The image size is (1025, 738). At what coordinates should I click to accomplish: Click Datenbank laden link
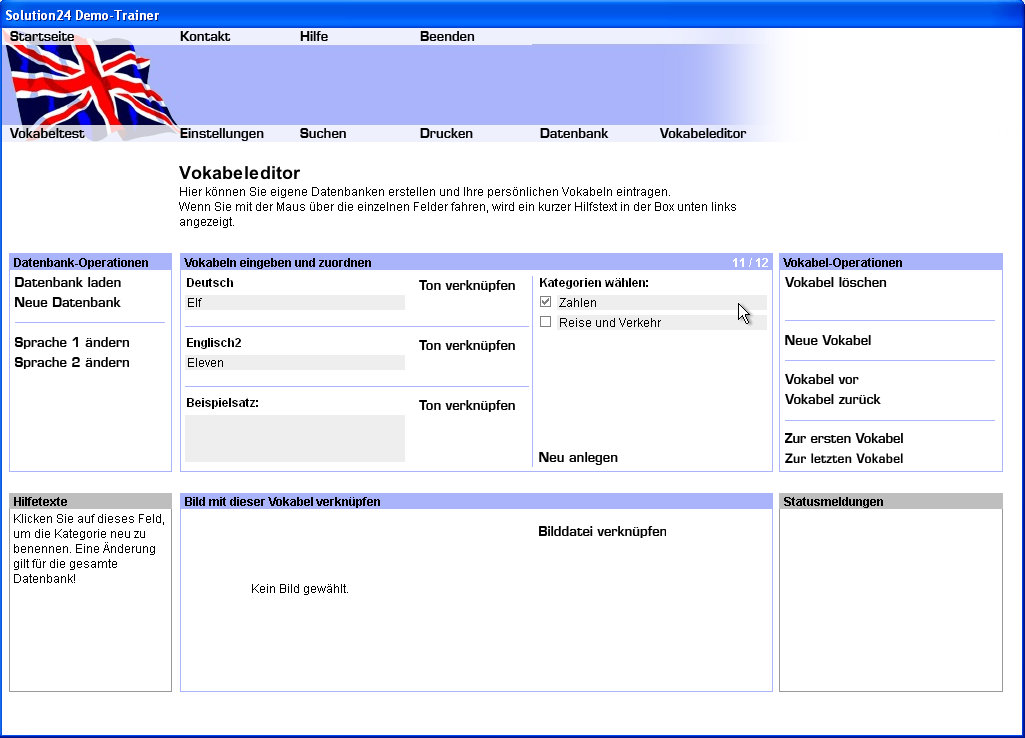tap(68, 282)
